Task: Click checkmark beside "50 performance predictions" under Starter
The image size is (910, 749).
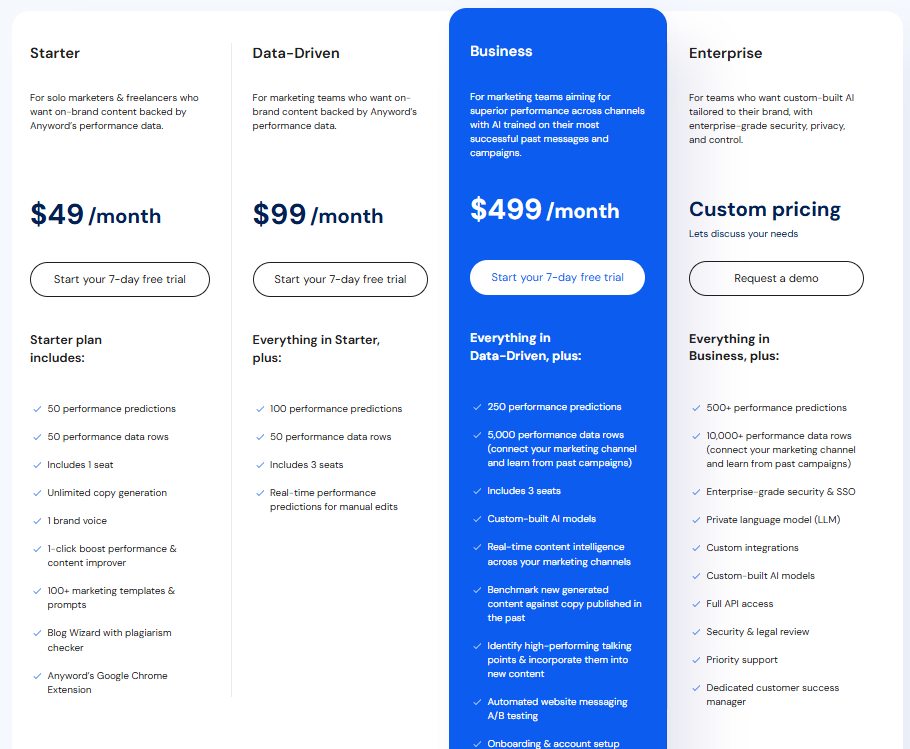Action: (37, 408)
